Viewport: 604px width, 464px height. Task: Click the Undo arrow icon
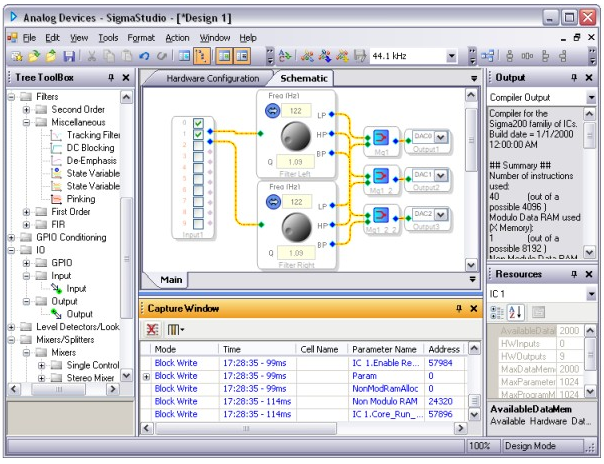(x=144, y=56)
